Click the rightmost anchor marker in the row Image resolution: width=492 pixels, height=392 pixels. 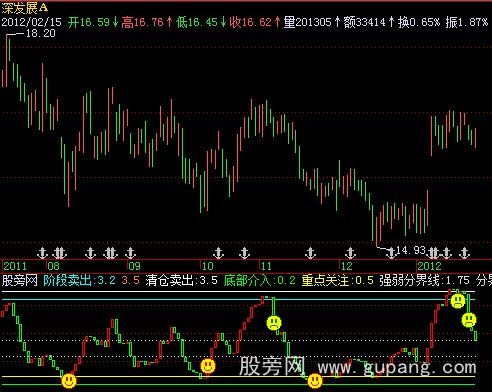[x=464, y=253]
